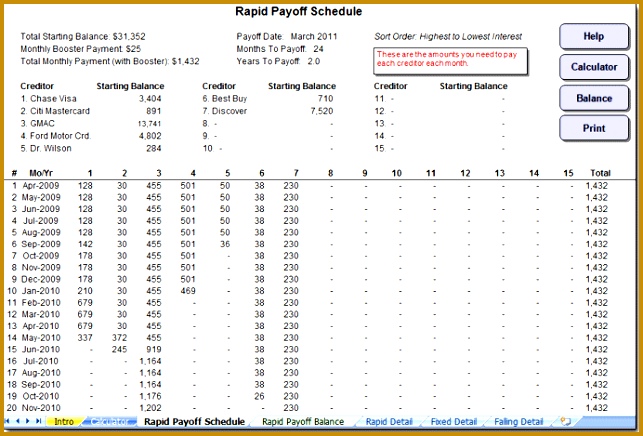Select creditor '1. Chase Visa'
Viewport: 643px width, 436px height.
pyautogui.click(x=48, y=98)
